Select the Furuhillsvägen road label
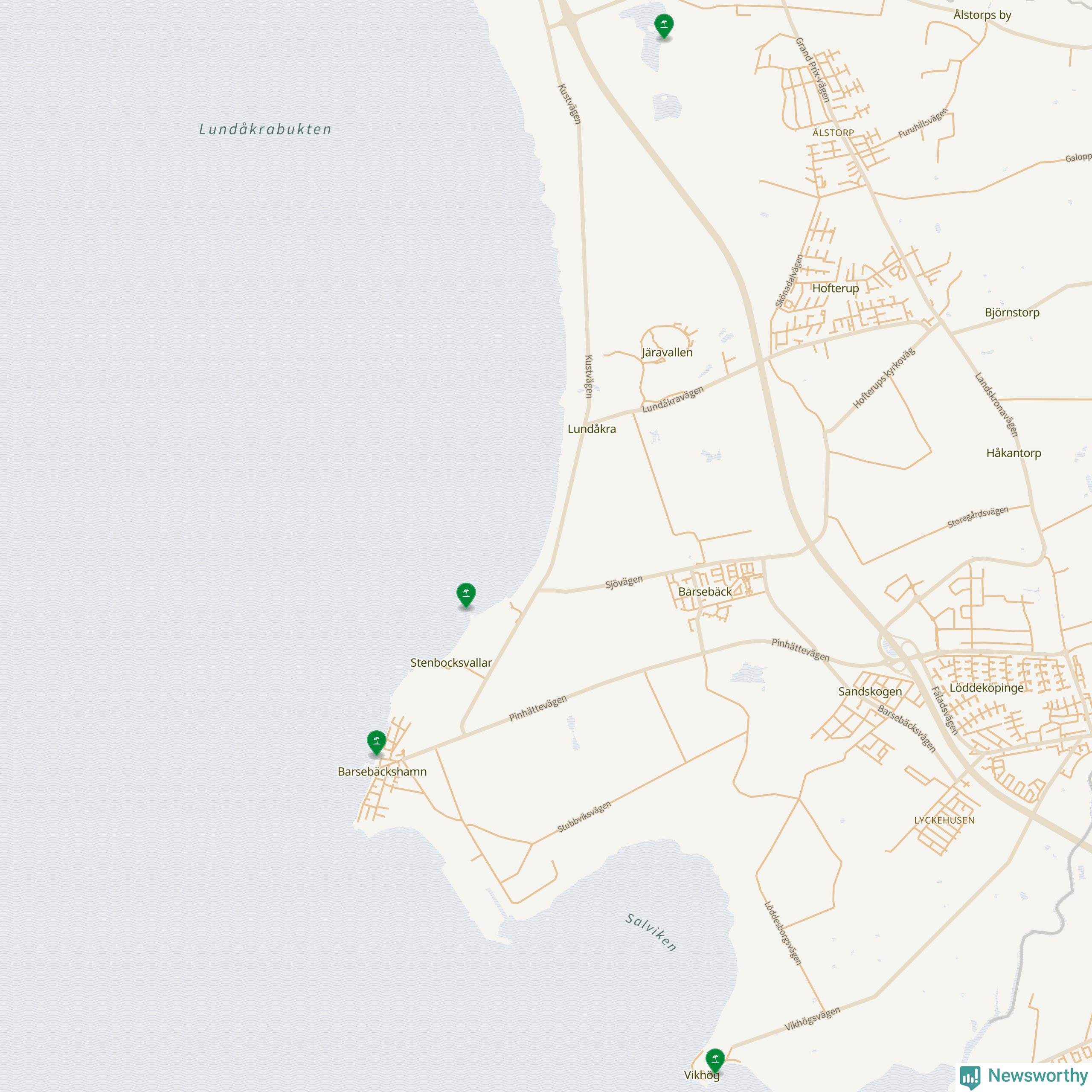This screenshot has height=1092, width=1092. (x=923, y=123)
